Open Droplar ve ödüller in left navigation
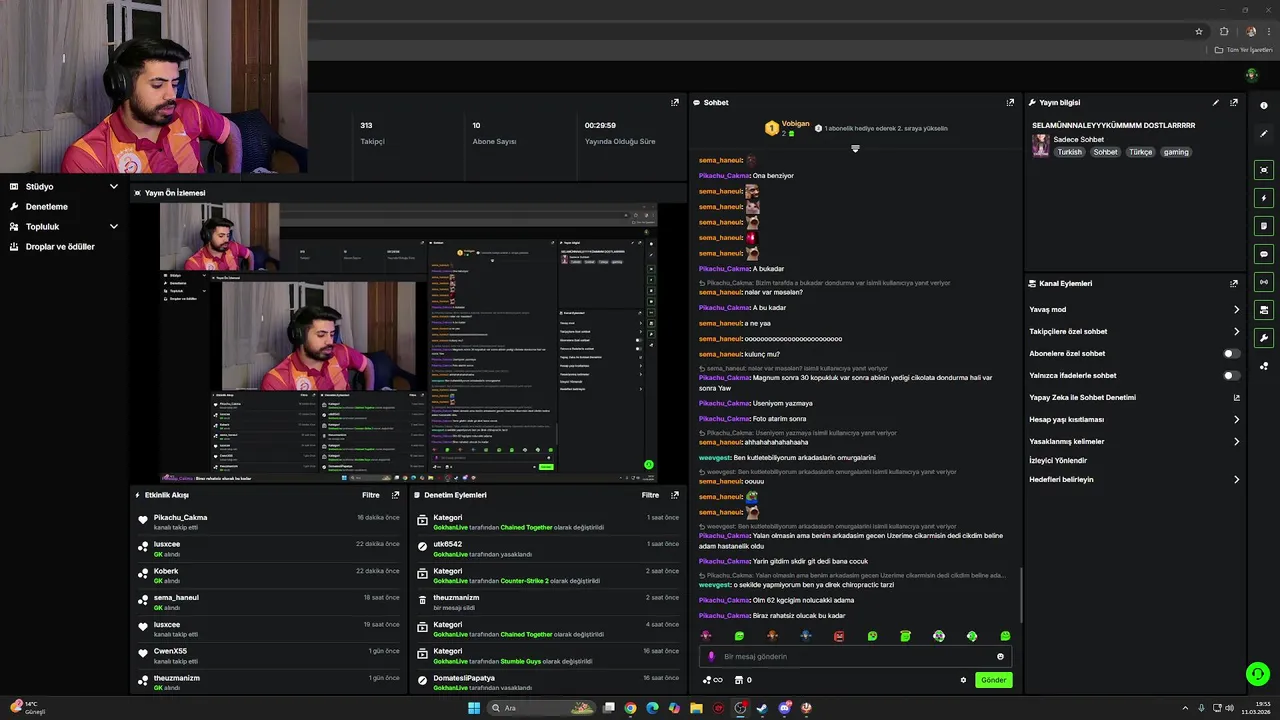This screenshot has height=720, width=1280. (x=60, y=247)
